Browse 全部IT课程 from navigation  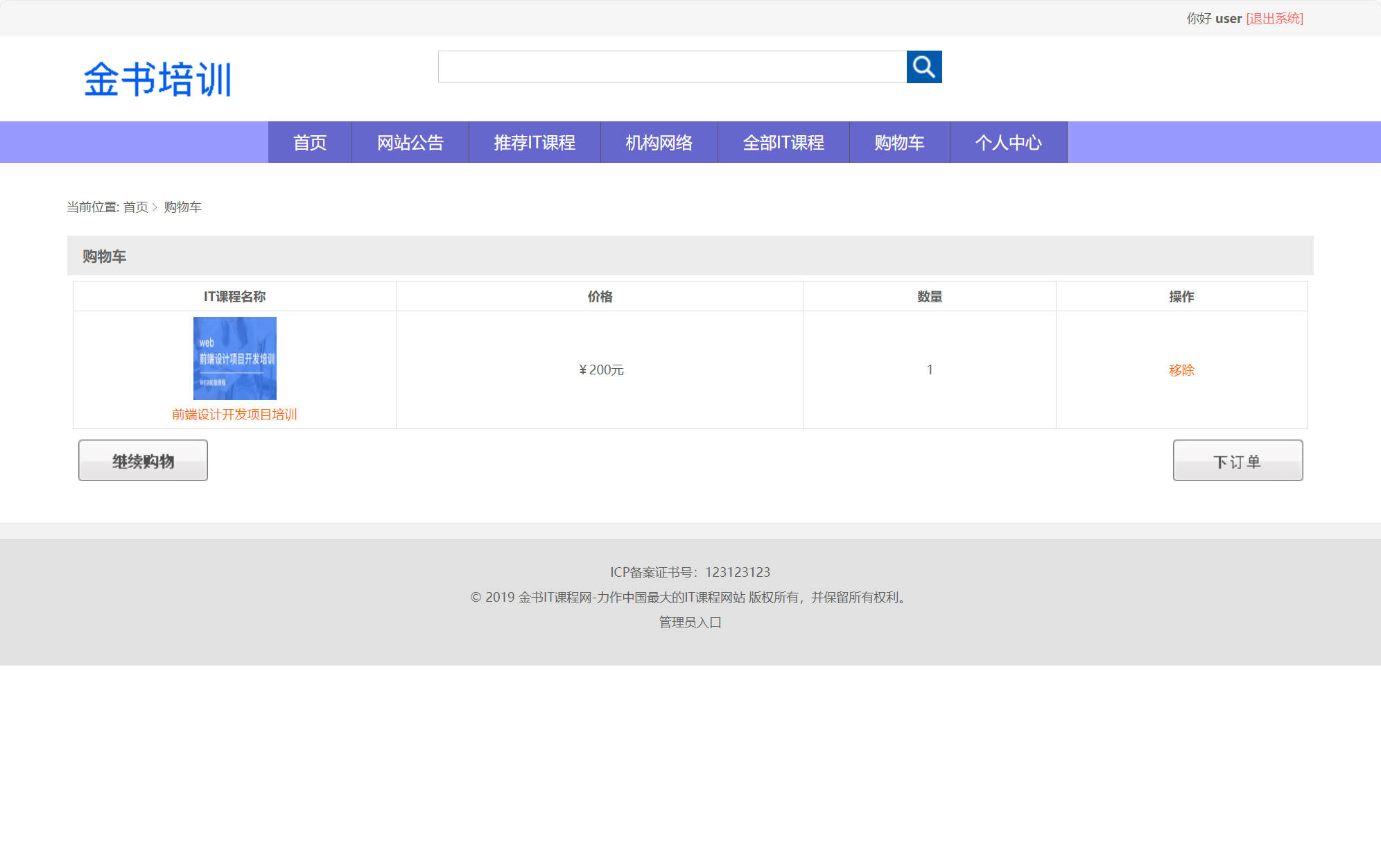coord(783,142)
